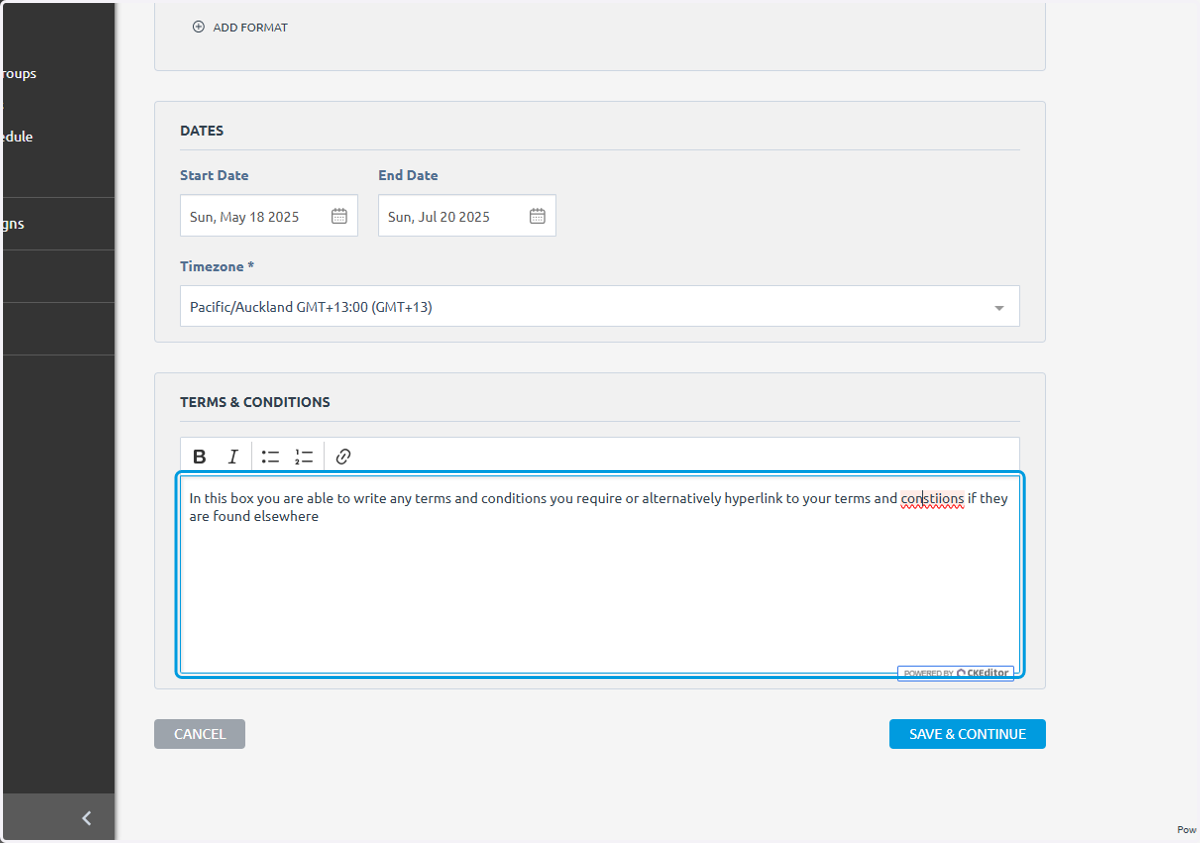Insert a hyperlink with link icon

(343, 456)
